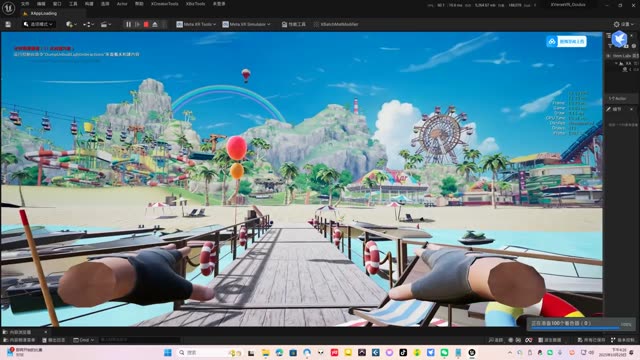Screen dimensions: 640x360
Task: Toggle visibility eye in outliner header
Action: pyautogui.click(x=609, y=56)
